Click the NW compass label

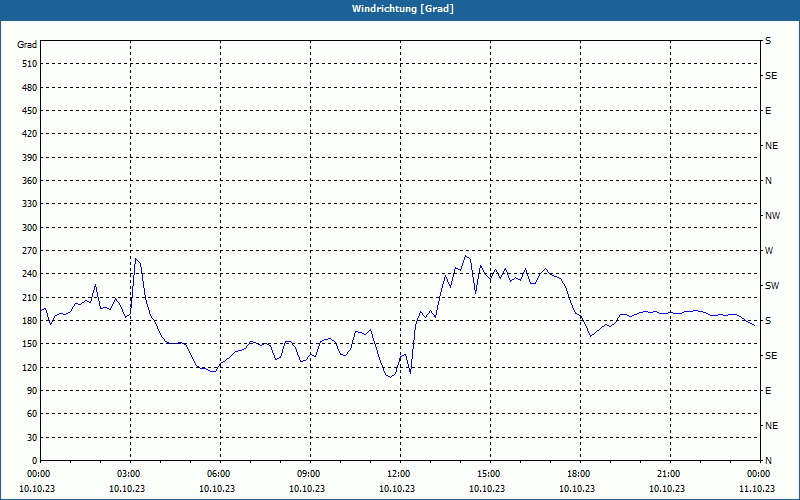[772, 216]
